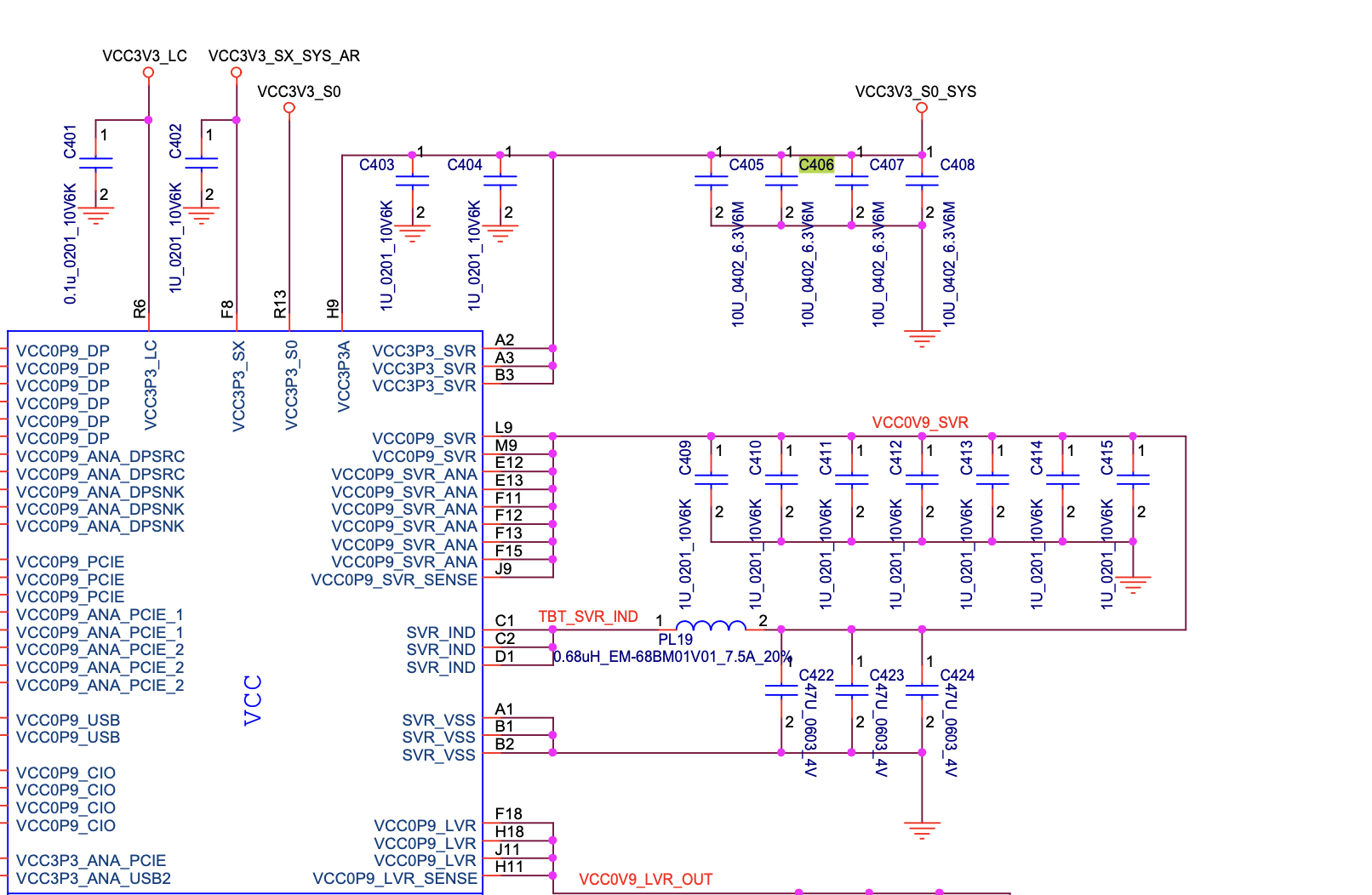1372x895 pixels.
Task: Select the C423 designator label
Action: pos(887,676)
